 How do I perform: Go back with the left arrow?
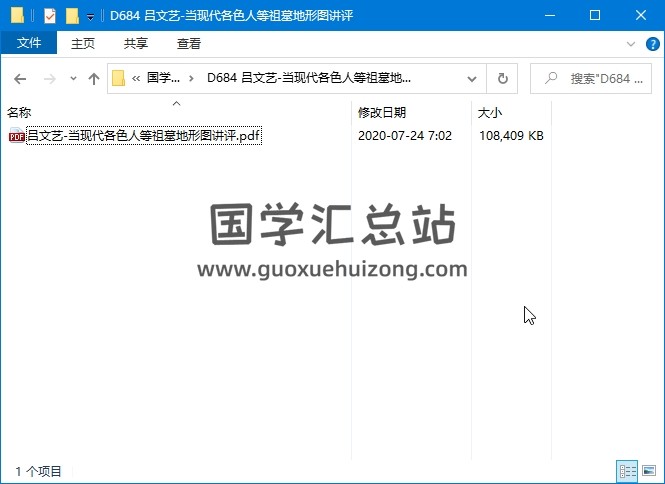pyautogui.click(x=20, y=78)
